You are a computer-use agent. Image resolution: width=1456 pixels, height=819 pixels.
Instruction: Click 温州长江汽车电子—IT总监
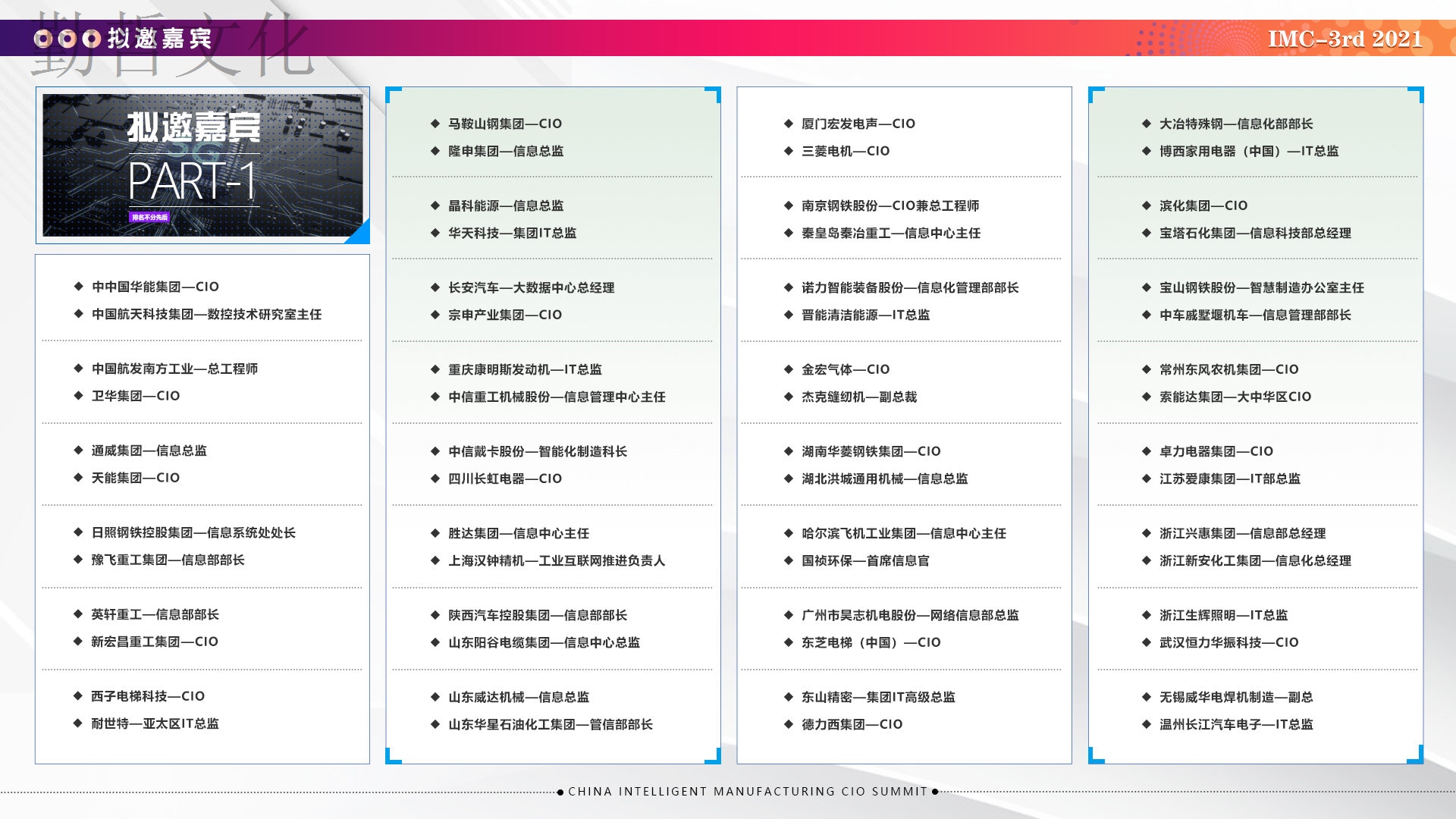pyautogui.click(x=1236, y=724)
